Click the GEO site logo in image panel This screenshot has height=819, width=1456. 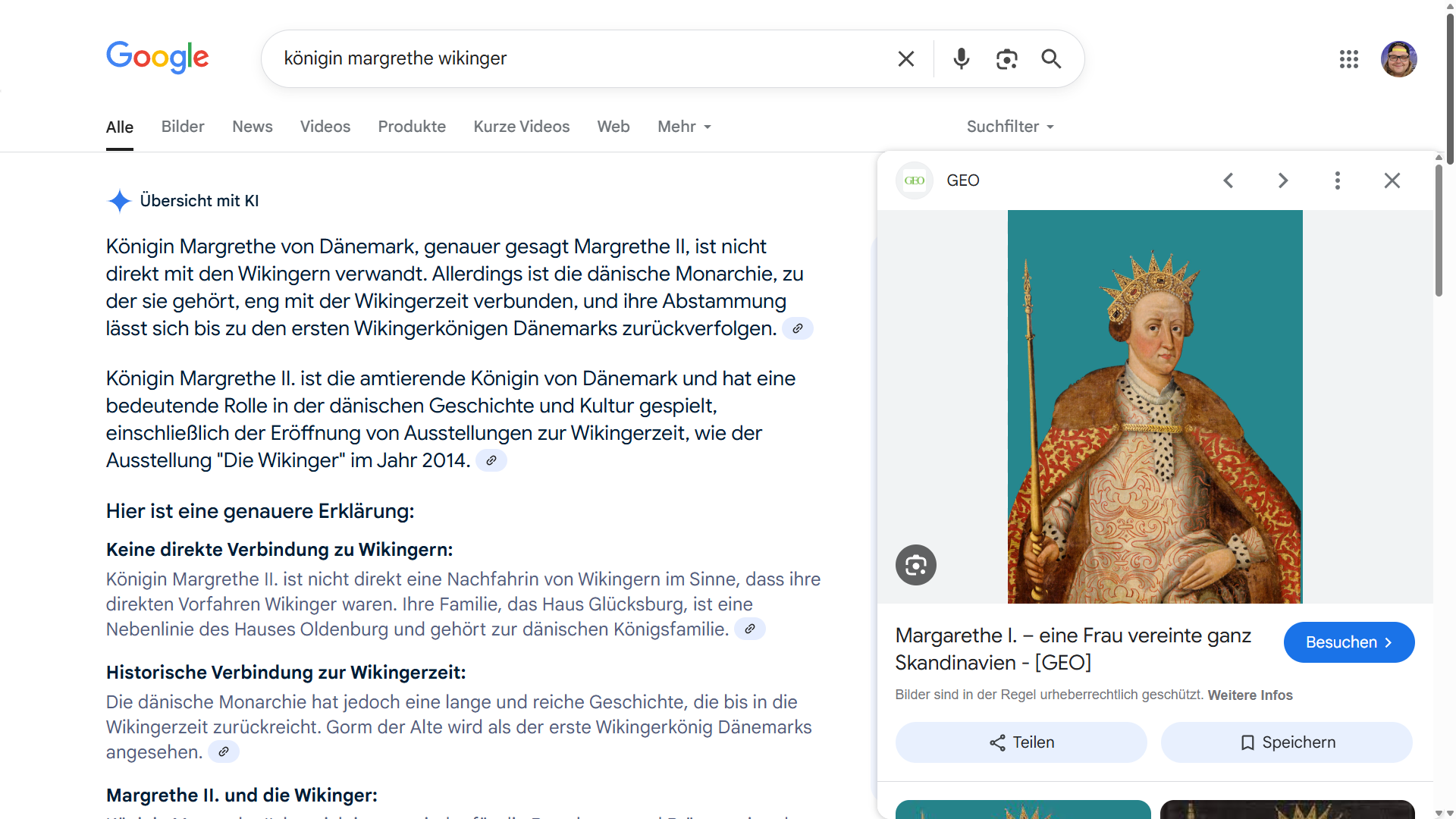915,180
